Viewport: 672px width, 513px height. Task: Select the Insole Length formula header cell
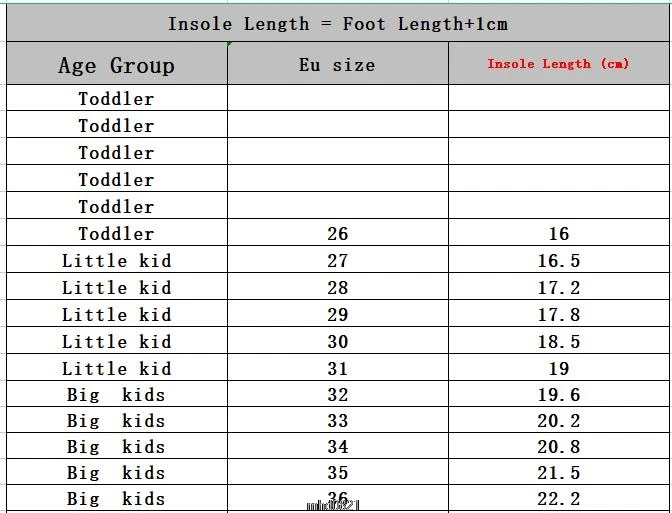coord(338,23)
